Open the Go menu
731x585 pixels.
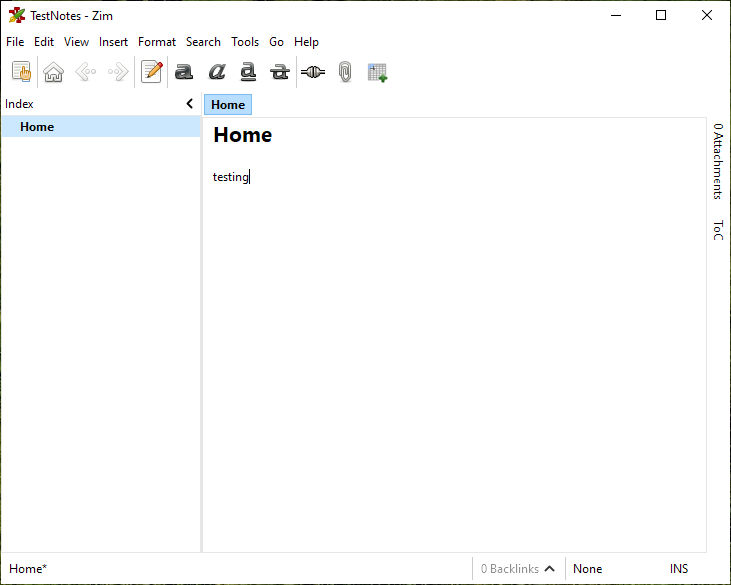276,42
